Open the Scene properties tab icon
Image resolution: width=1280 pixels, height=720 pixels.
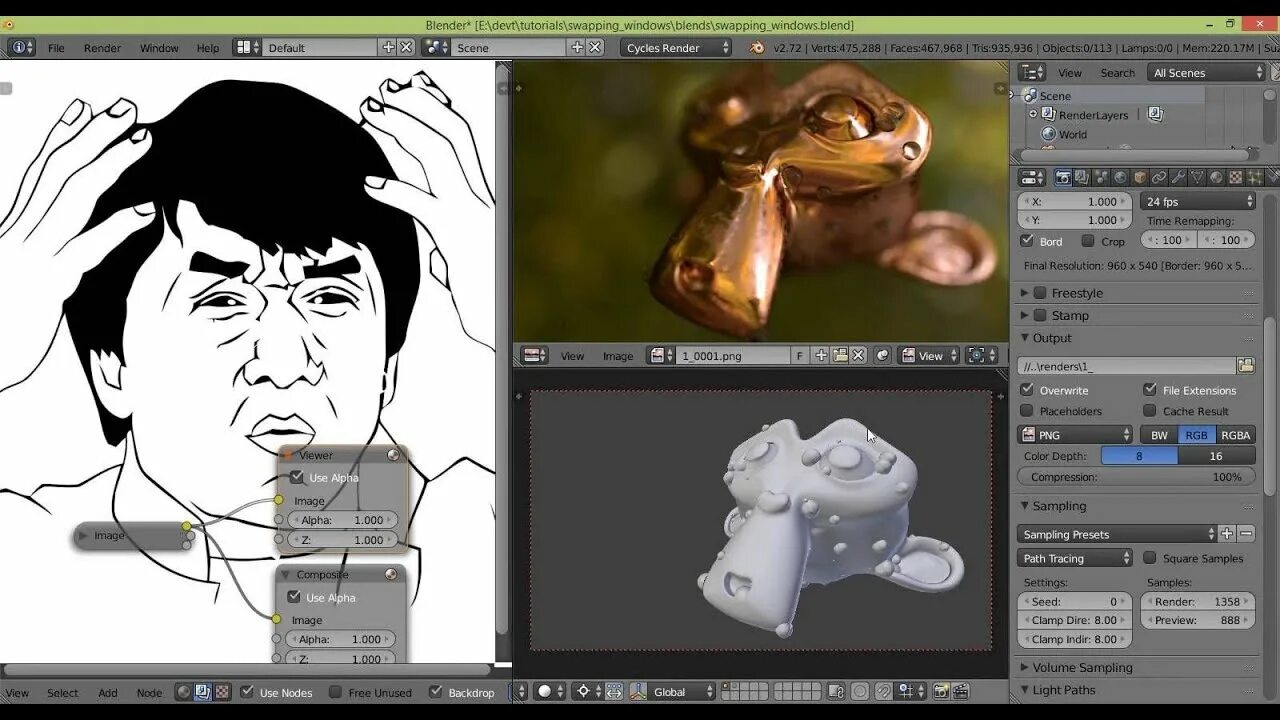point(1100,177)
